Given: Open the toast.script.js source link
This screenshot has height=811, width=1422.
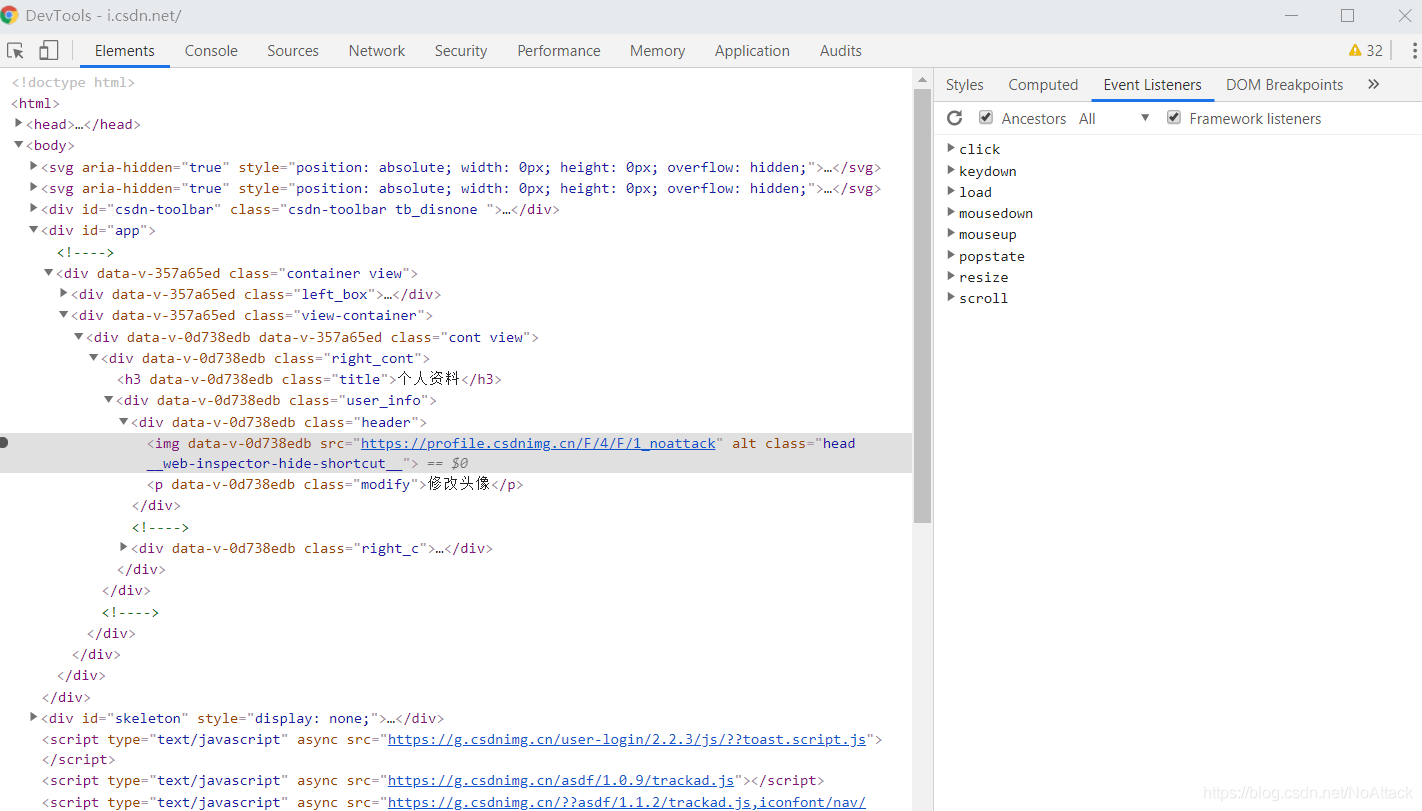Looking at the screenshot, I should [627, 739].
